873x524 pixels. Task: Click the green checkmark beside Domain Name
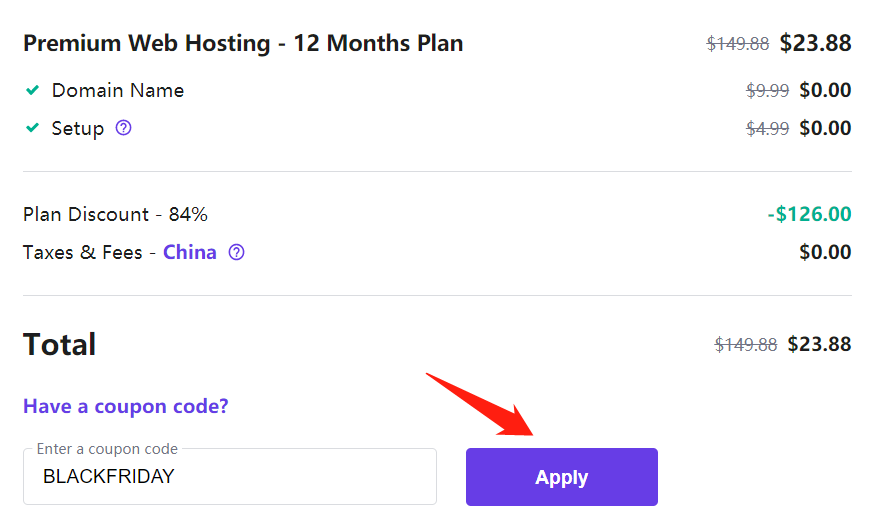33,90
